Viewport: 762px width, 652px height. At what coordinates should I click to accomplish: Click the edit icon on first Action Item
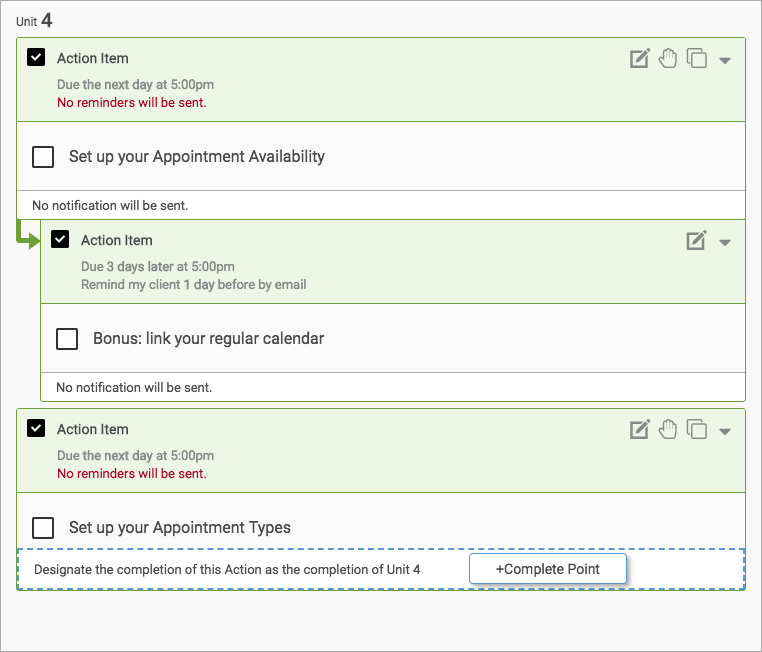tap(639, 58)
